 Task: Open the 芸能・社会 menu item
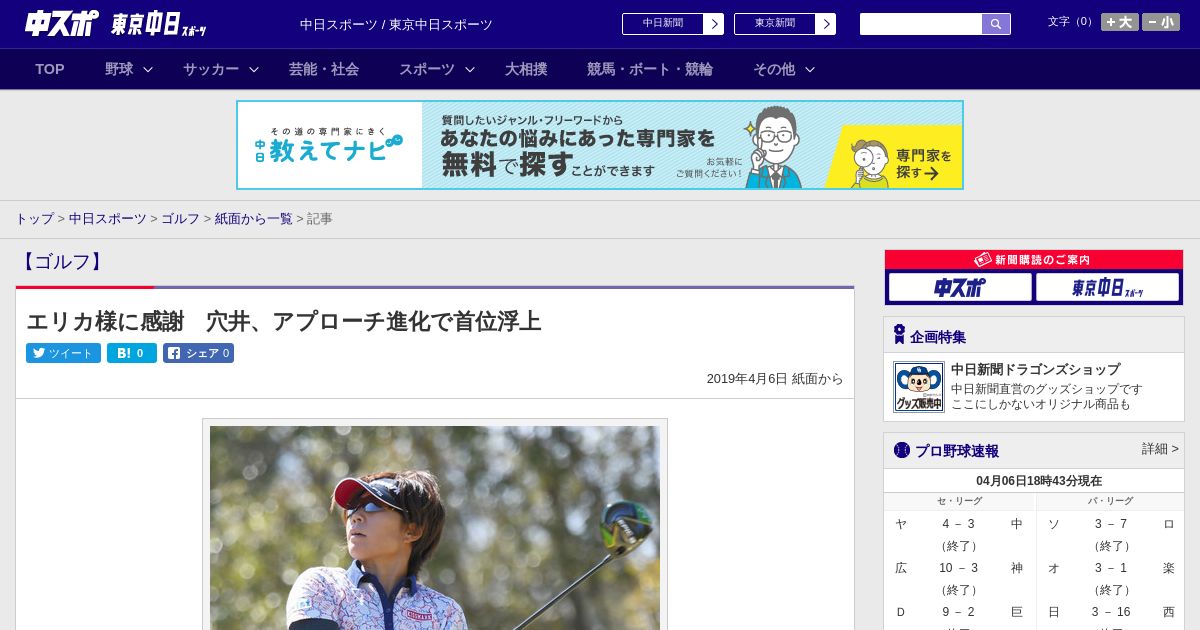[x=324, y=69]
